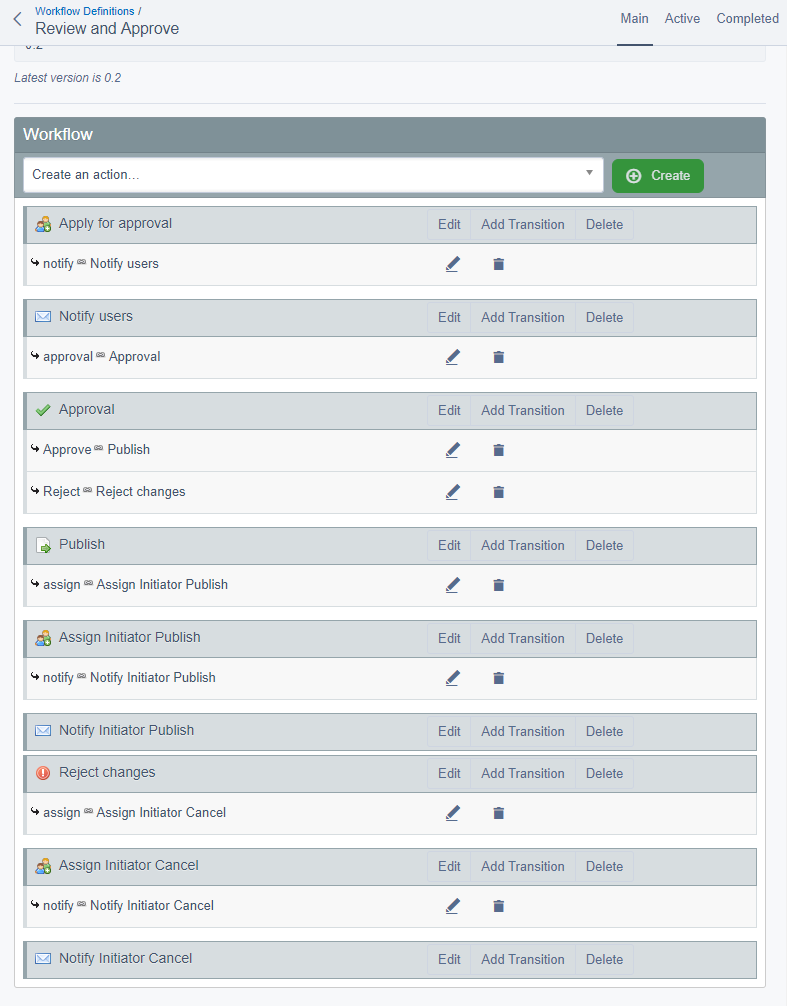Viewport: 787px width, 1006px height.
Task: Click pencil icon for assign Assign Initiator Cancel
Action: [452, 813]
